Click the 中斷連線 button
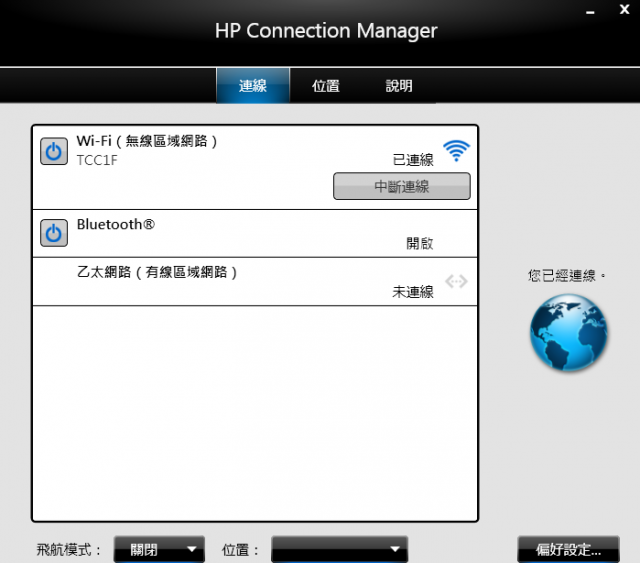 click(x=402, y=186)
